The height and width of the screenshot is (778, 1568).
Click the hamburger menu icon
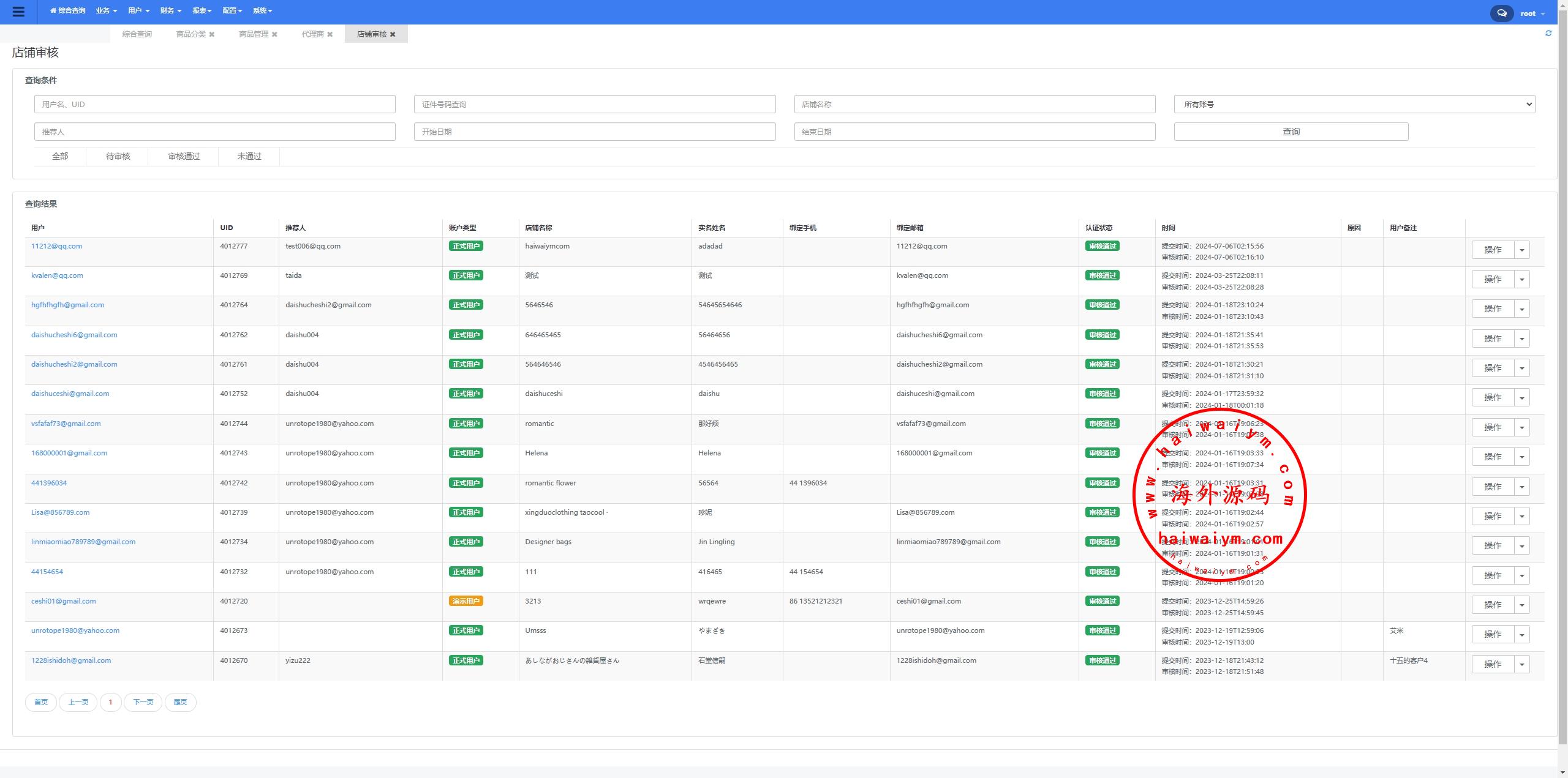[x=18, y=12]
